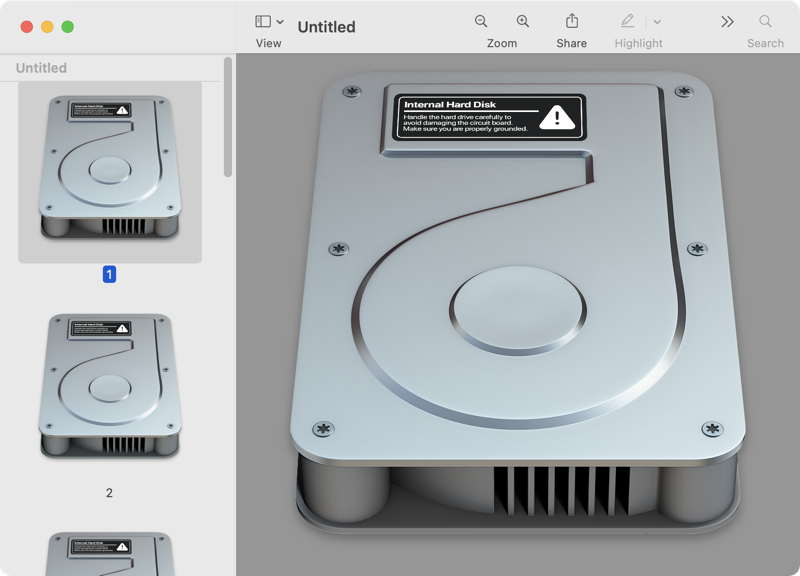Image resolution: width=800 pixels, height=576 pixels.
Task: Click the zoom out magnifier icon
Action: click(481, 21)
